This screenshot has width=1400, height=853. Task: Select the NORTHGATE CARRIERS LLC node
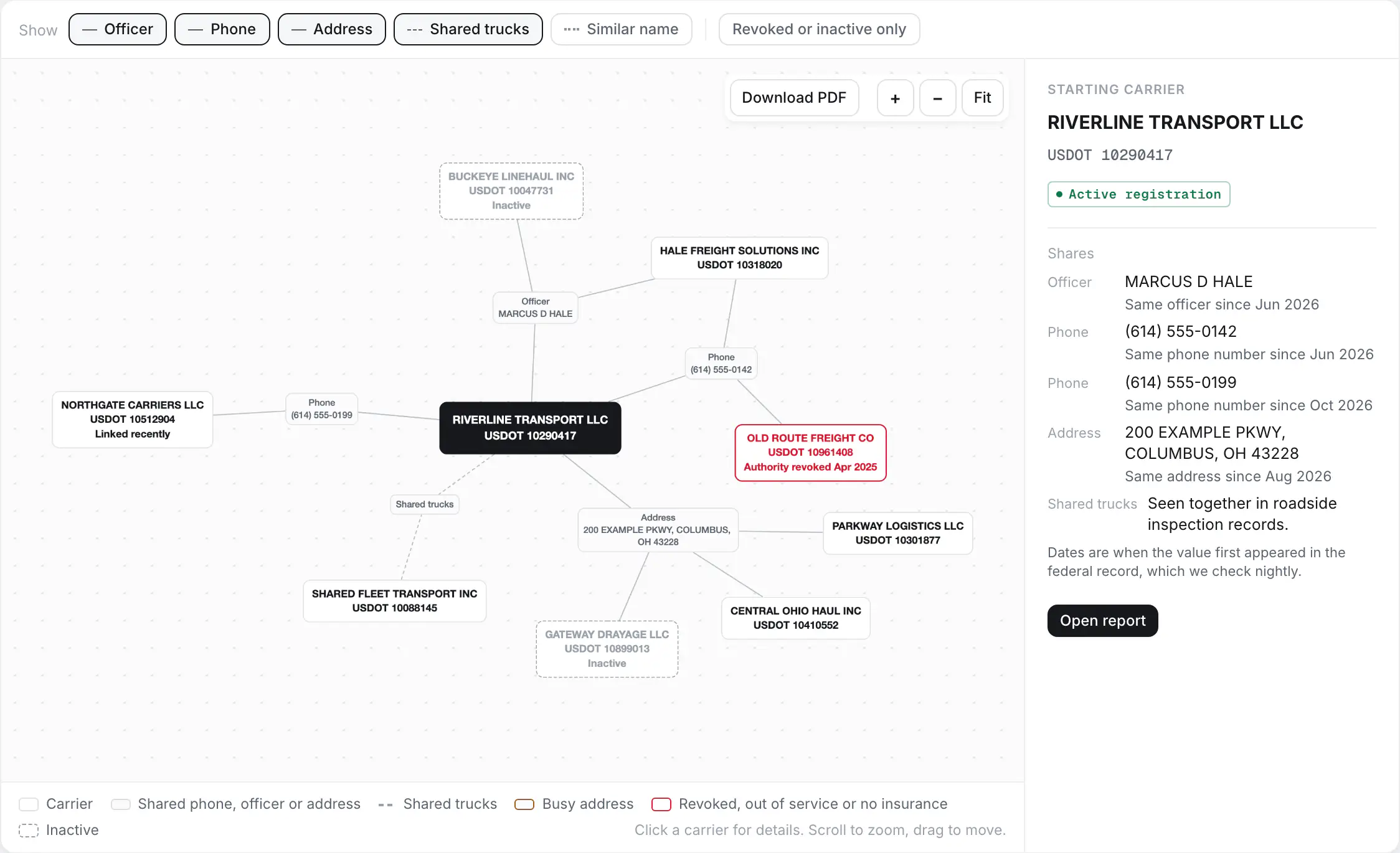(133, 420)
